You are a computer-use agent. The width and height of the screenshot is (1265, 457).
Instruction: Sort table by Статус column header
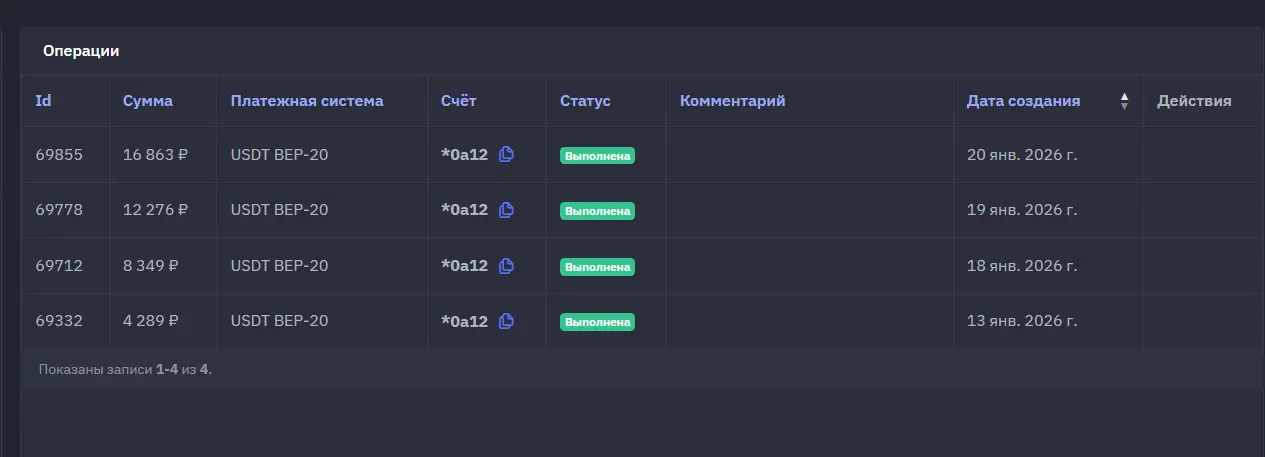tap(585, 101)
